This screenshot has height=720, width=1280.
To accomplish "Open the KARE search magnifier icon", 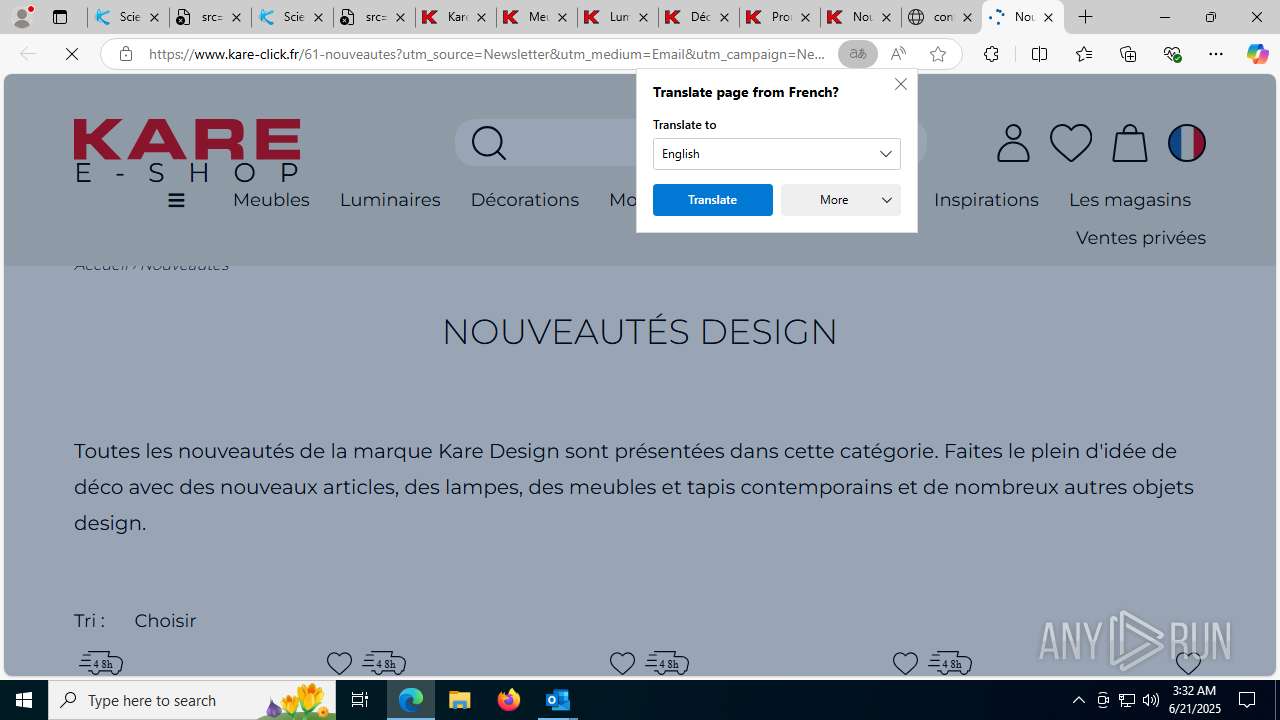I will (x=489, y=143).
